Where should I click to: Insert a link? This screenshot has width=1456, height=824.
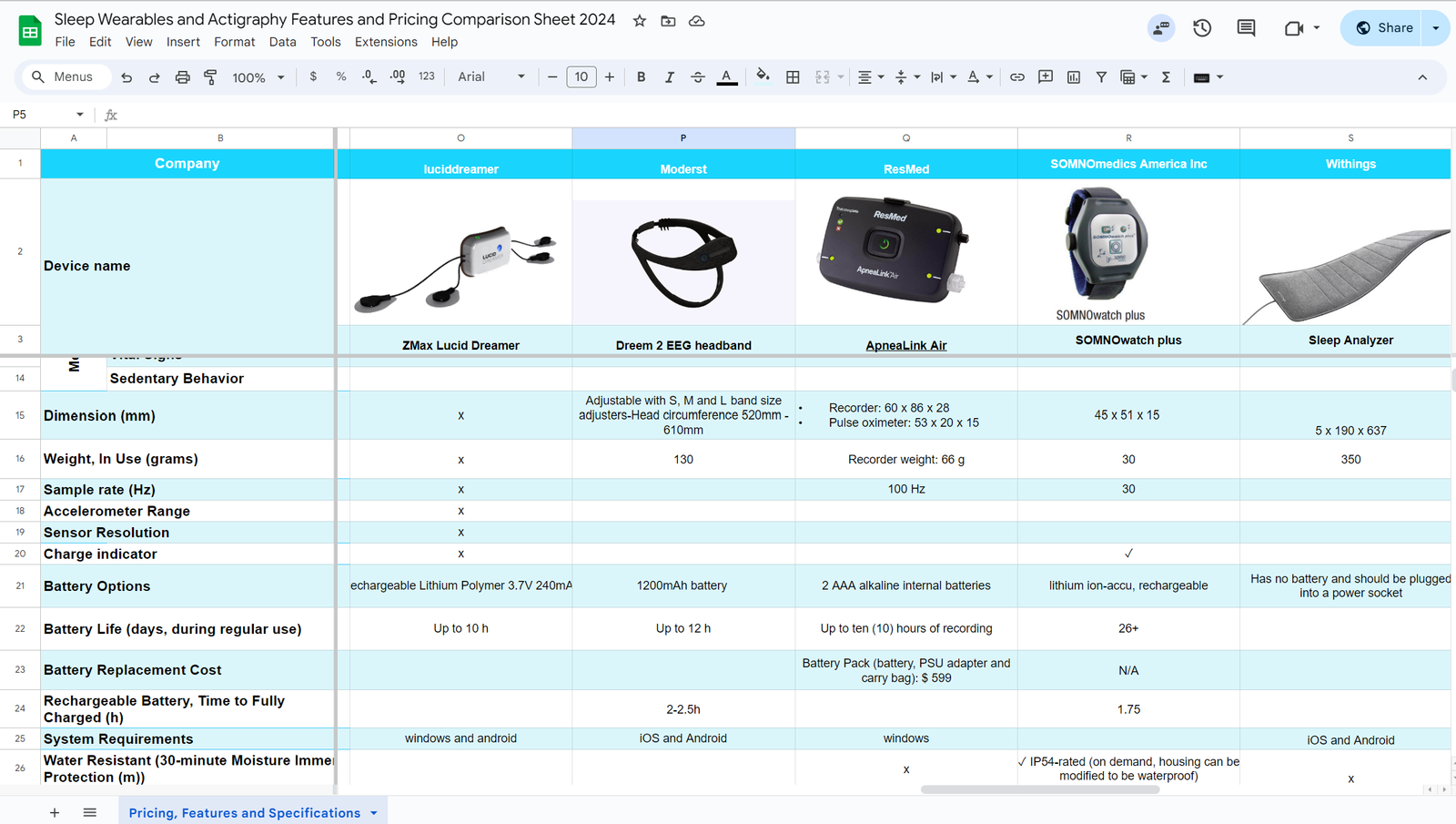(1017, 77)
